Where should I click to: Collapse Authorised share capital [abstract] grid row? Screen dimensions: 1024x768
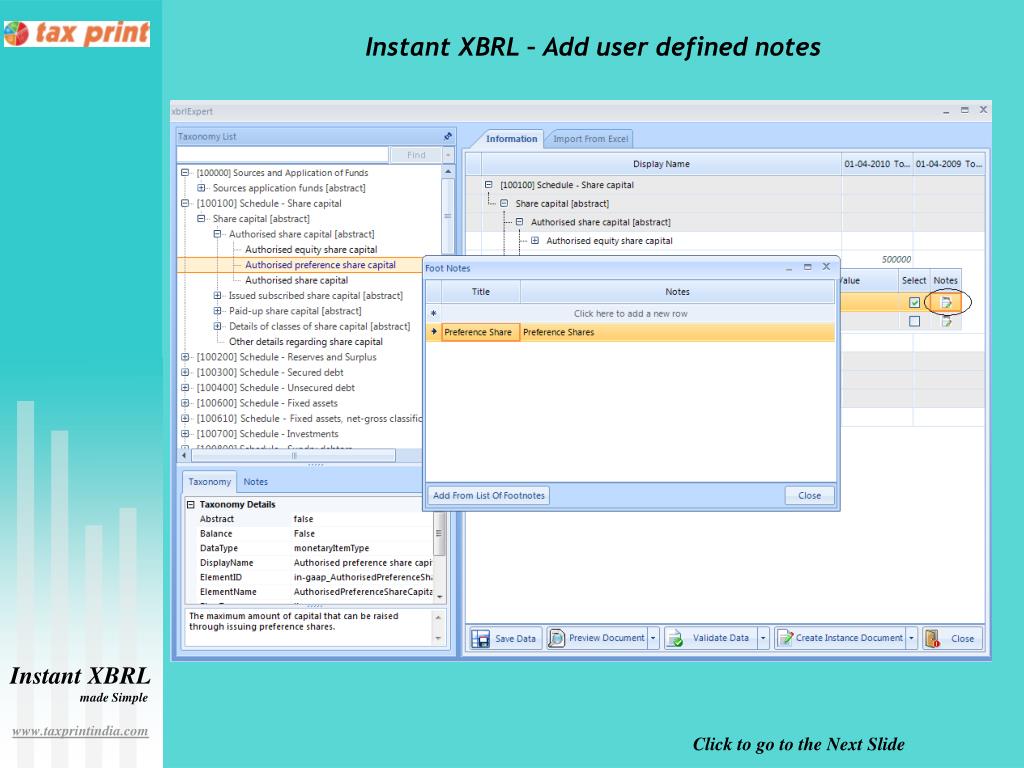click(x=519, y=222)
